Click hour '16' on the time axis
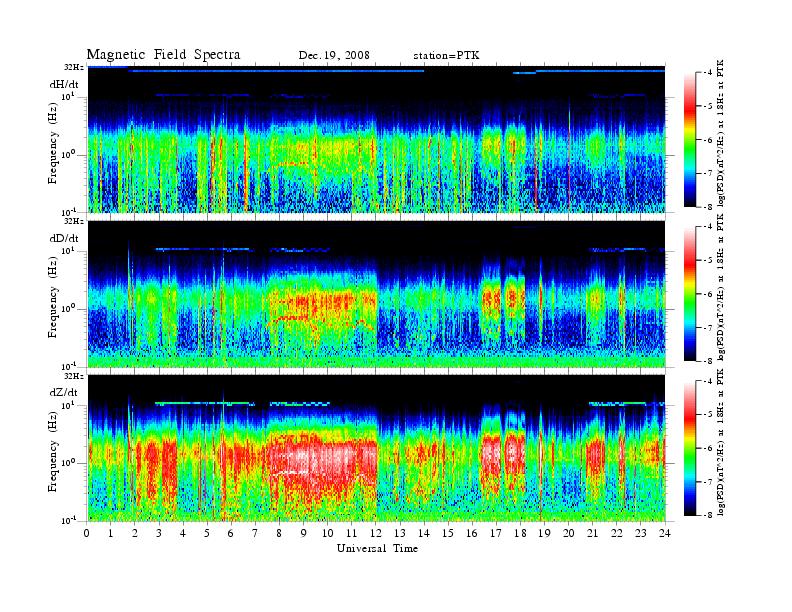The image size is (792, 612). [x=472, y=533]
